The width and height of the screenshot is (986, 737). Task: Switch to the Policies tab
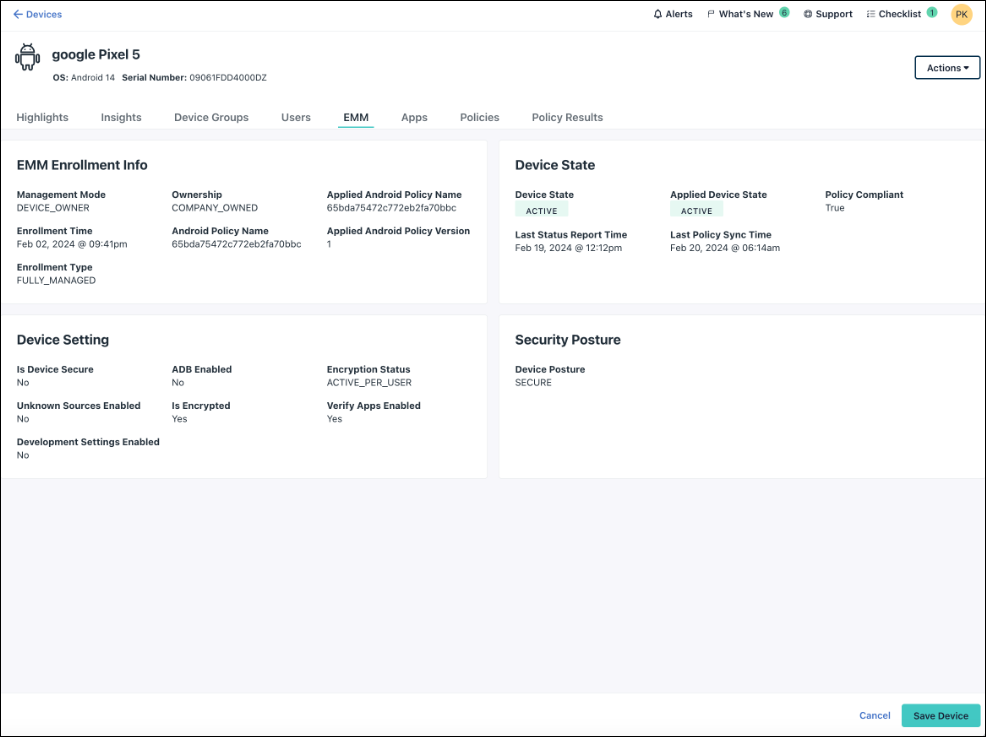479,117
